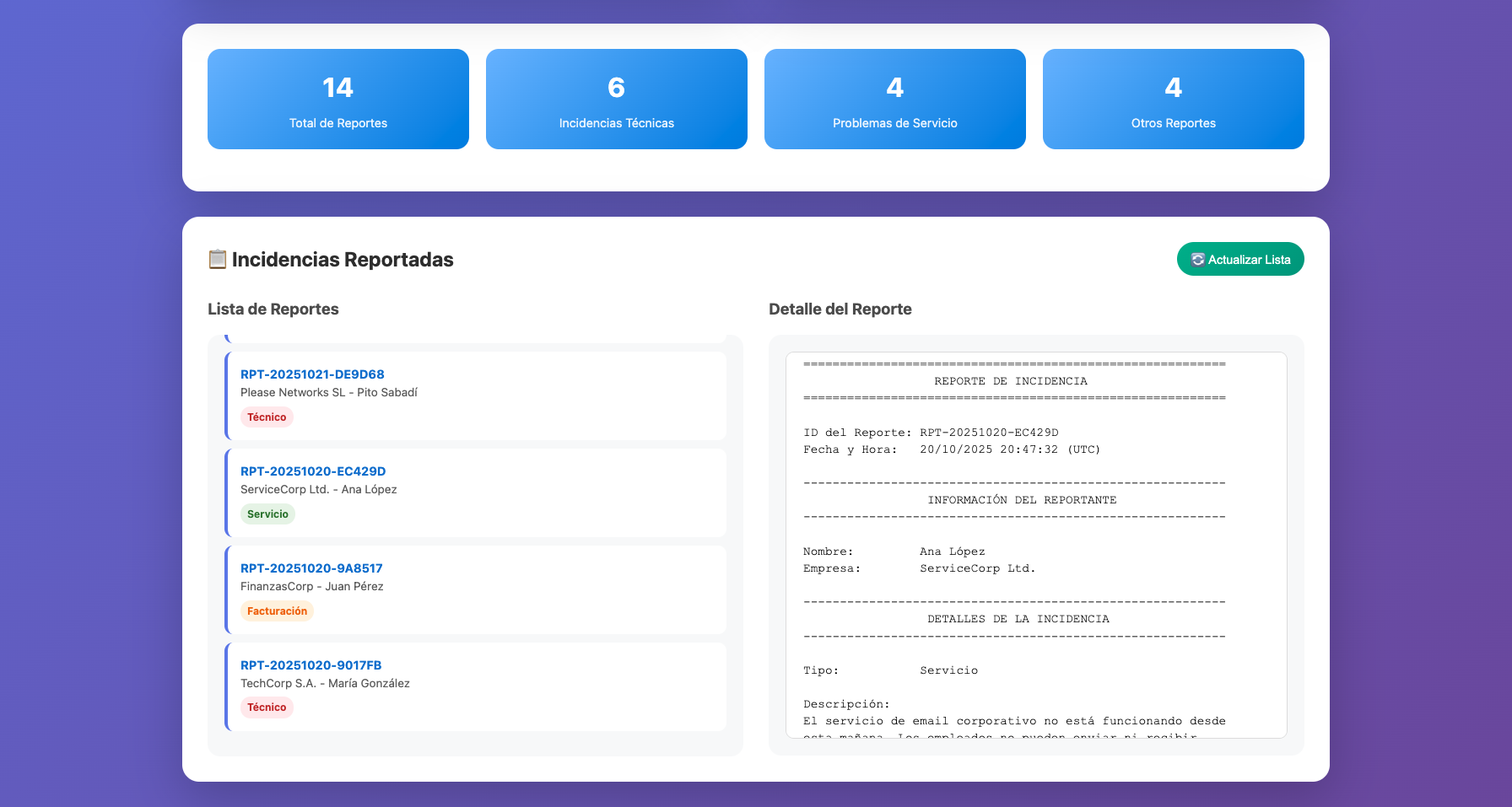
Task: Click the Total de Reportes card
Action: (337, 99)
